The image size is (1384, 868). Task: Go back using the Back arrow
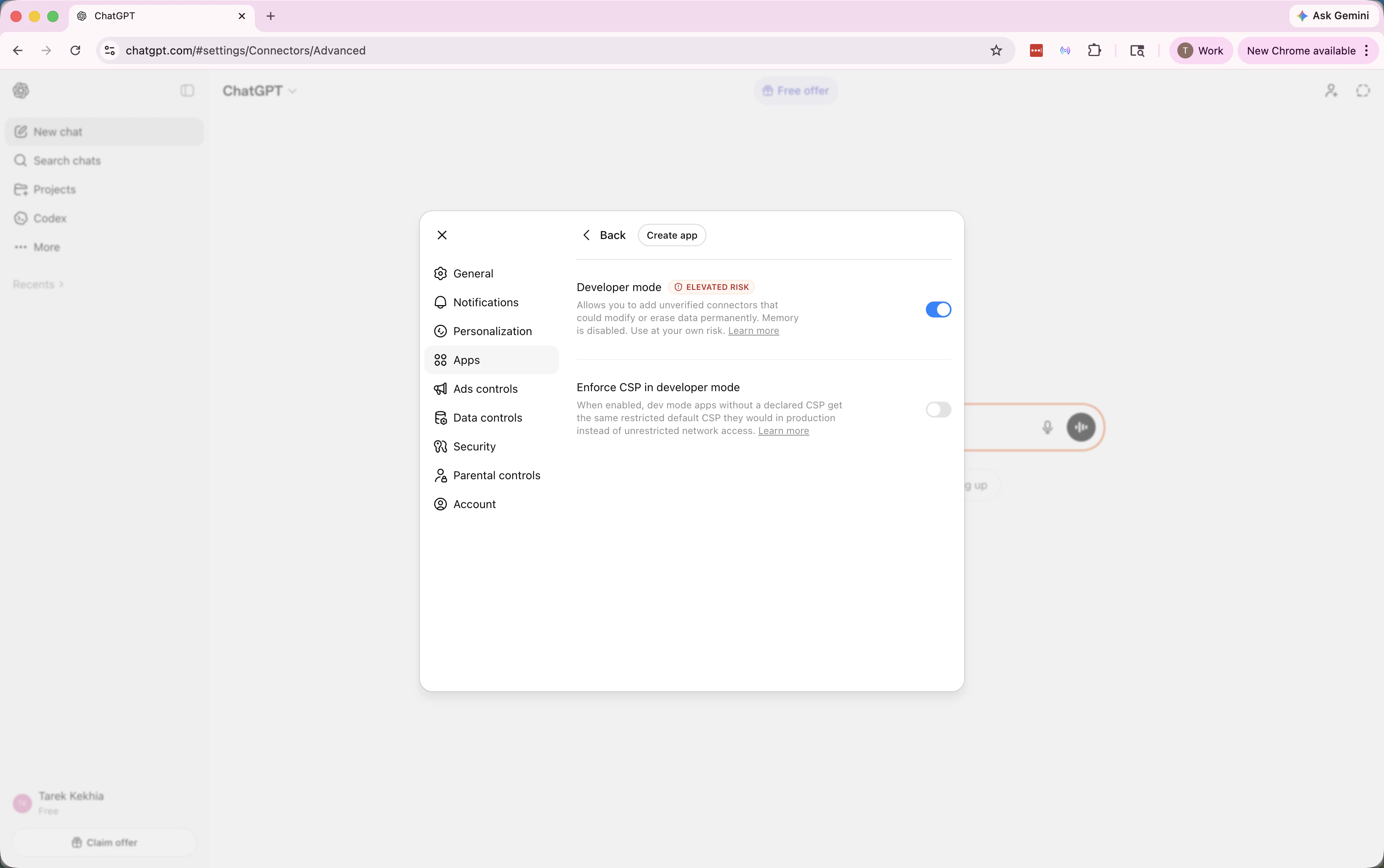[604, 235]
